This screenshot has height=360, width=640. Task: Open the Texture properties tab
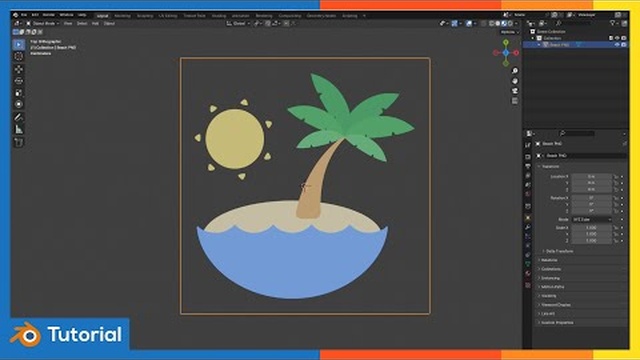(528, 285)
